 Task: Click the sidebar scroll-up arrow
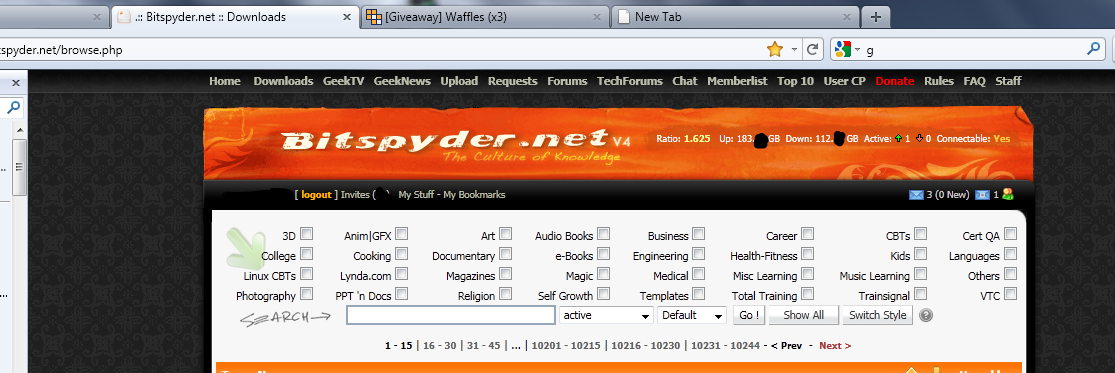coord(19,130)
